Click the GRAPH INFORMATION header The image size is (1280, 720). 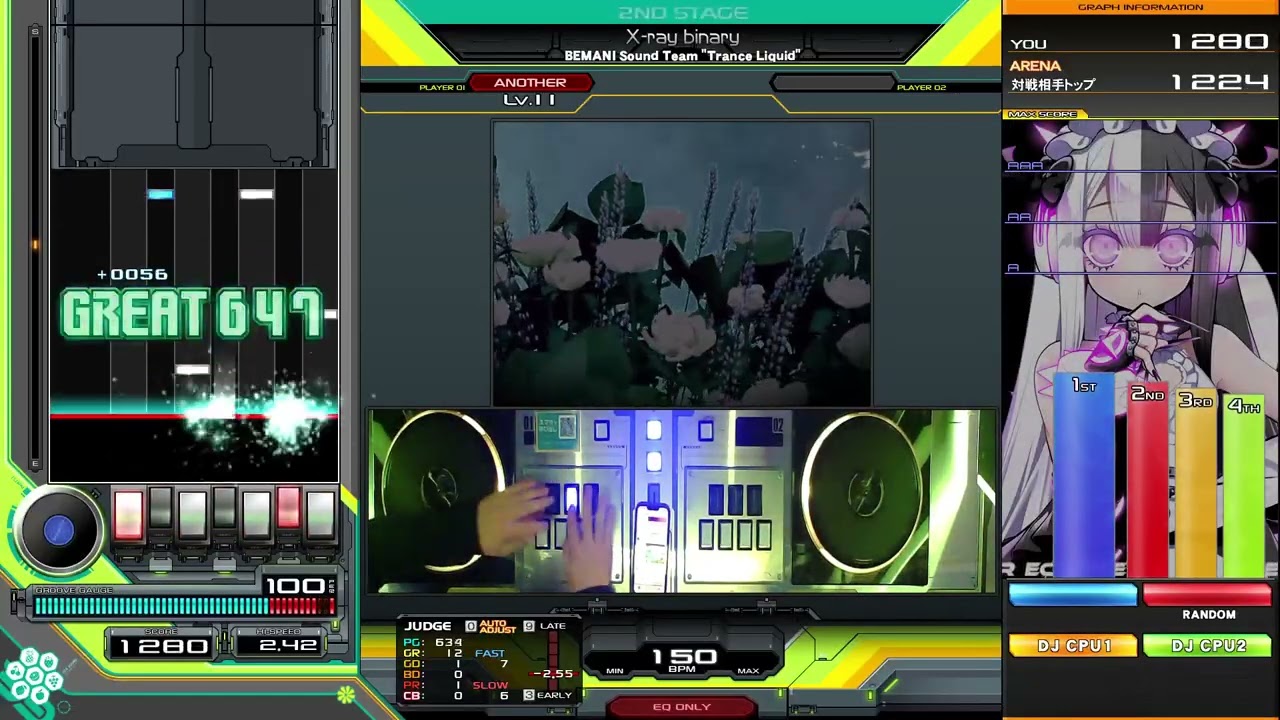[1140, 8]
